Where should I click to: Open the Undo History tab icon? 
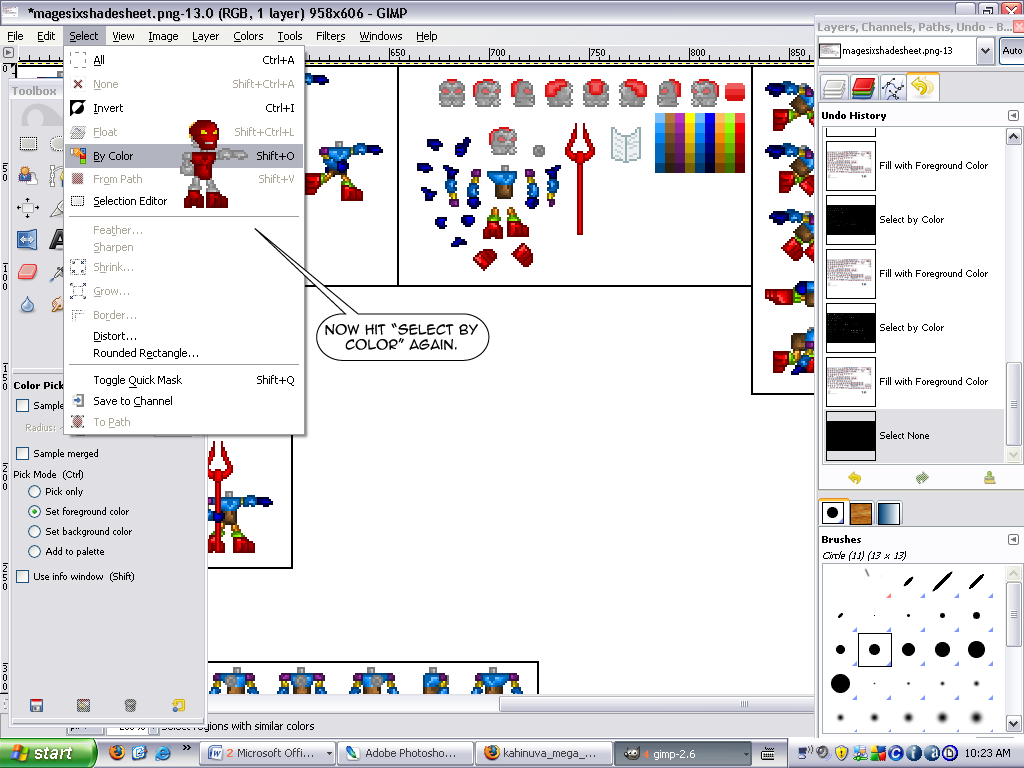922,87
